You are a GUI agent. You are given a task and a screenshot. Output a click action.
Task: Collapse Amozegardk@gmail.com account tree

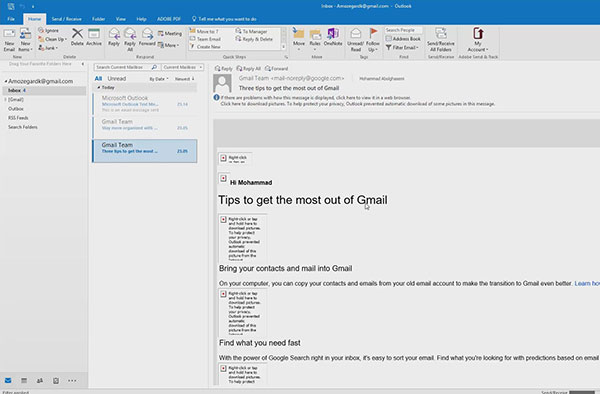coord(5,81)
